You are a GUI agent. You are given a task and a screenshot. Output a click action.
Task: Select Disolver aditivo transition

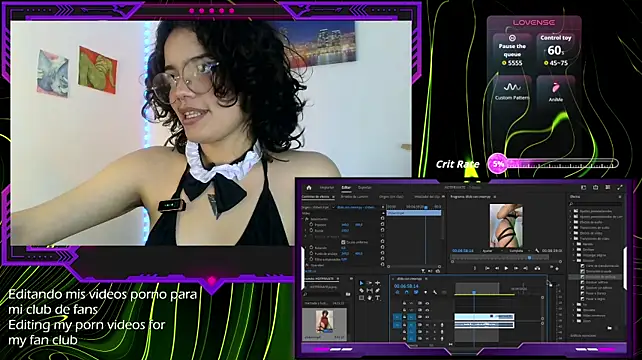coord(597,282)
